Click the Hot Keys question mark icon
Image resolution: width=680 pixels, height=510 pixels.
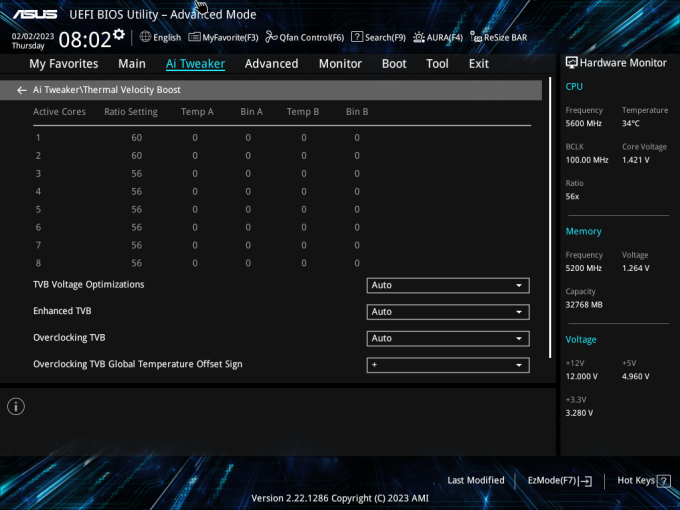click(x=664, y=481)
